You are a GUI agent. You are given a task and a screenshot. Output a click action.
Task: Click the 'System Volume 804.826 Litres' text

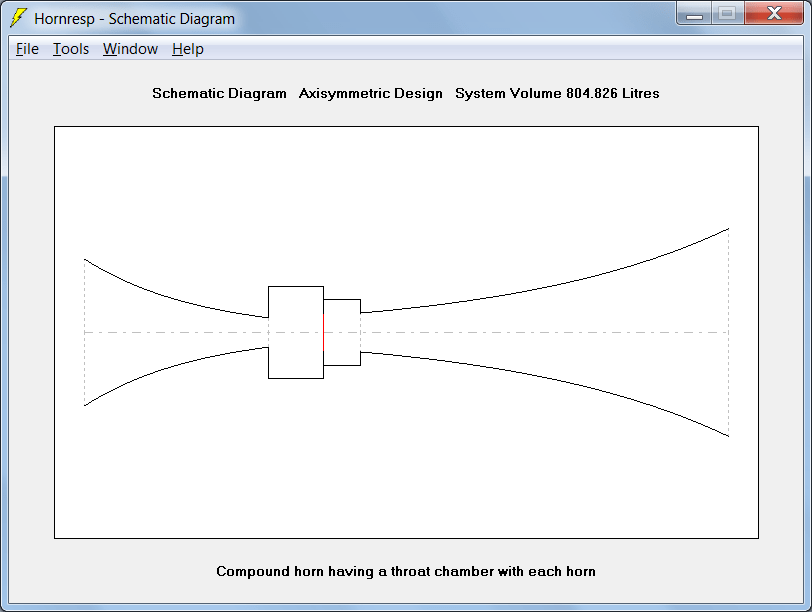coord(557,93)
